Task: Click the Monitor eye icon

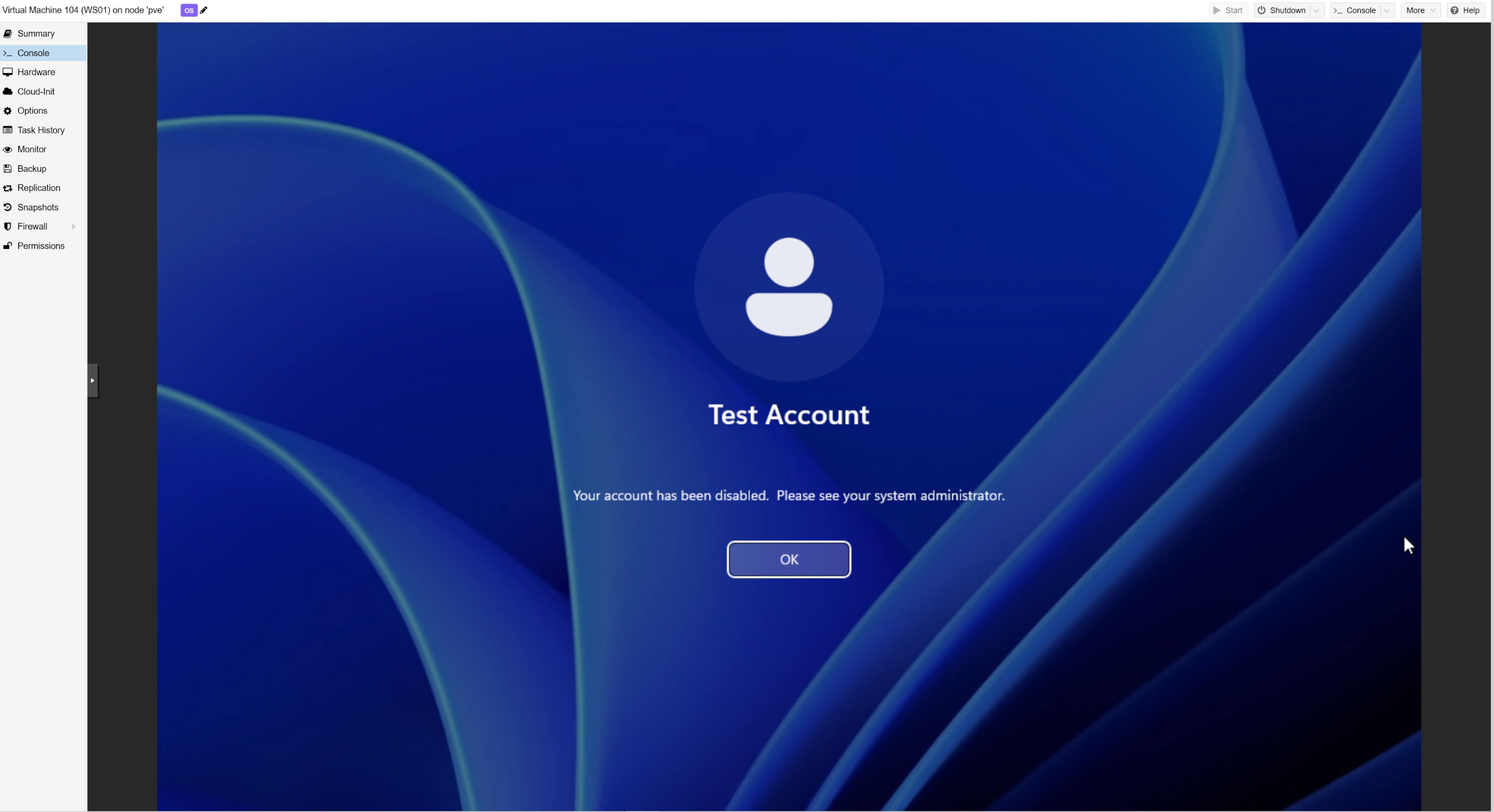Action: click(7, 150)
